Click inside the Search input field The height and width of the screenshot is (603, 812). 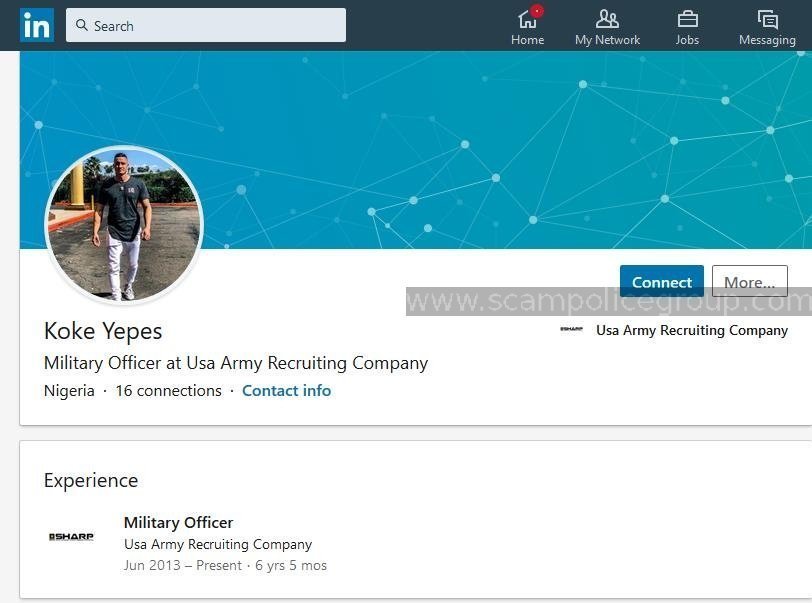pos(200,25)
